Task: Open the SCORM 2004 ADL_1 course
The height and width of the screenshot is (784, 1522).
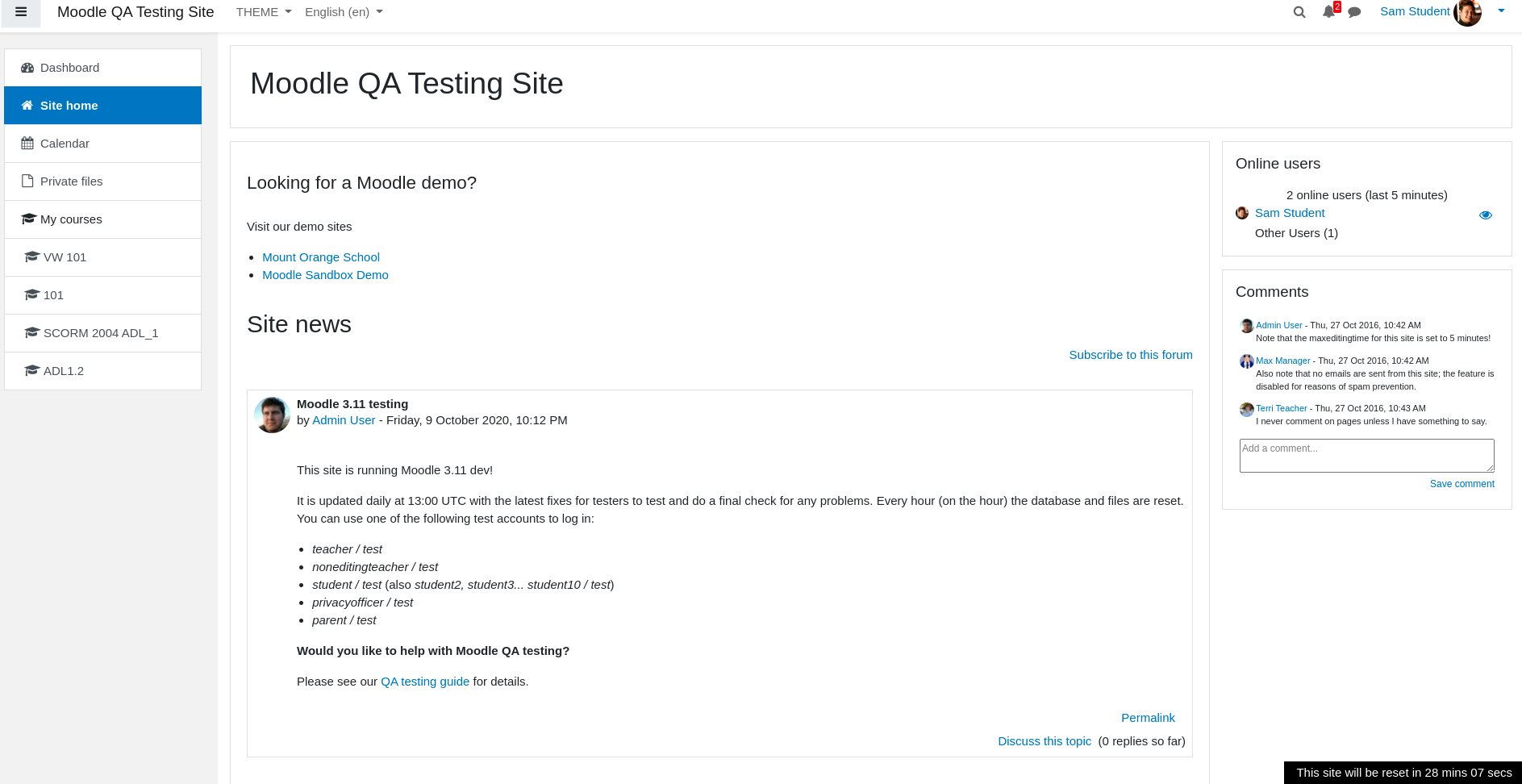Action: (102, 333)
